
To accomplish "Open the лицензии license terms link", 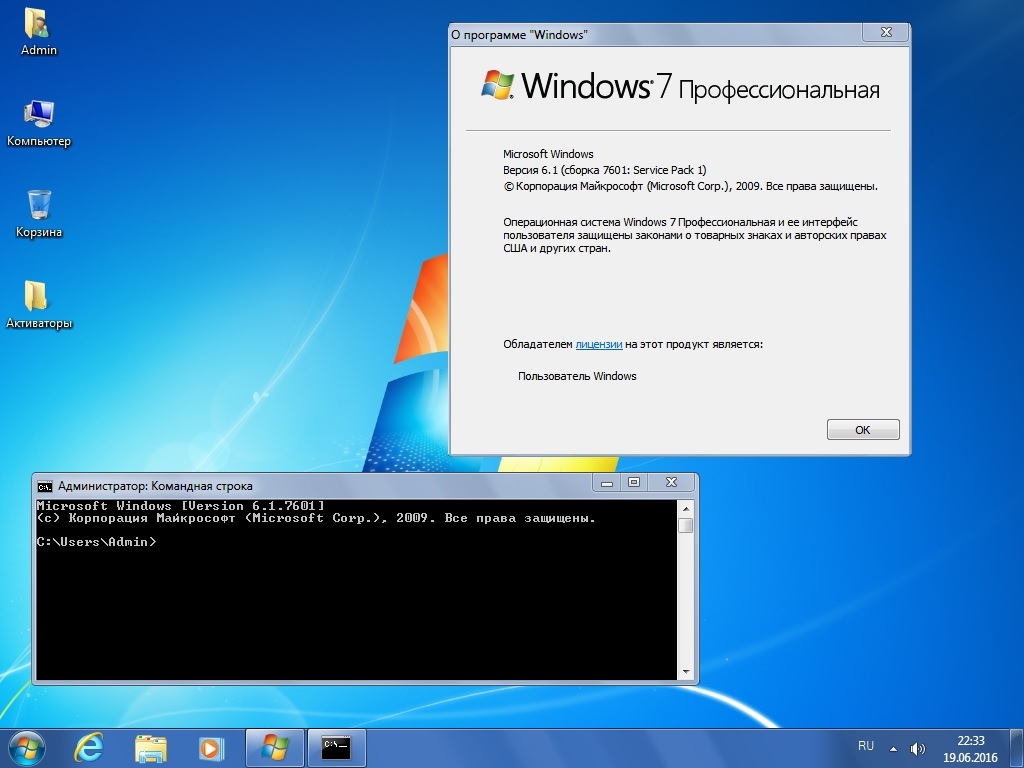I will pyautogui.click(x=599, y=344).
